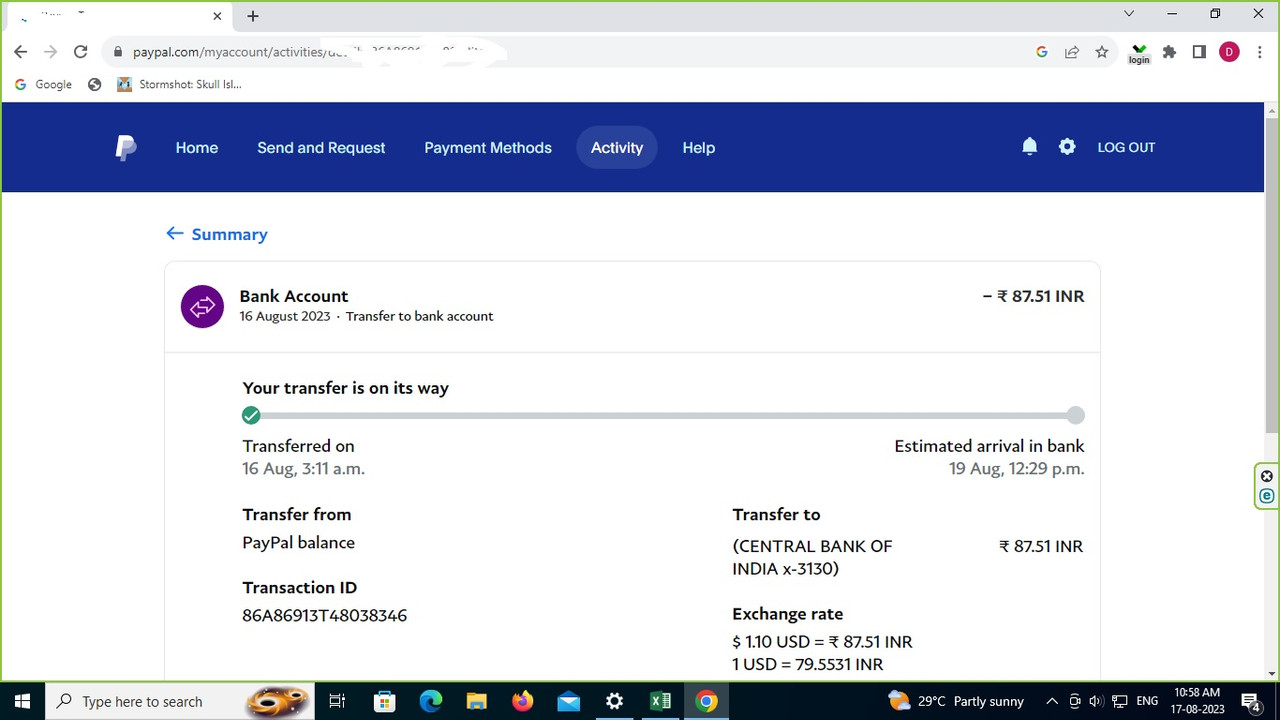Reload the PayPal page
This screenshot has width=1280, height=720.
click(x=81, y=52)
